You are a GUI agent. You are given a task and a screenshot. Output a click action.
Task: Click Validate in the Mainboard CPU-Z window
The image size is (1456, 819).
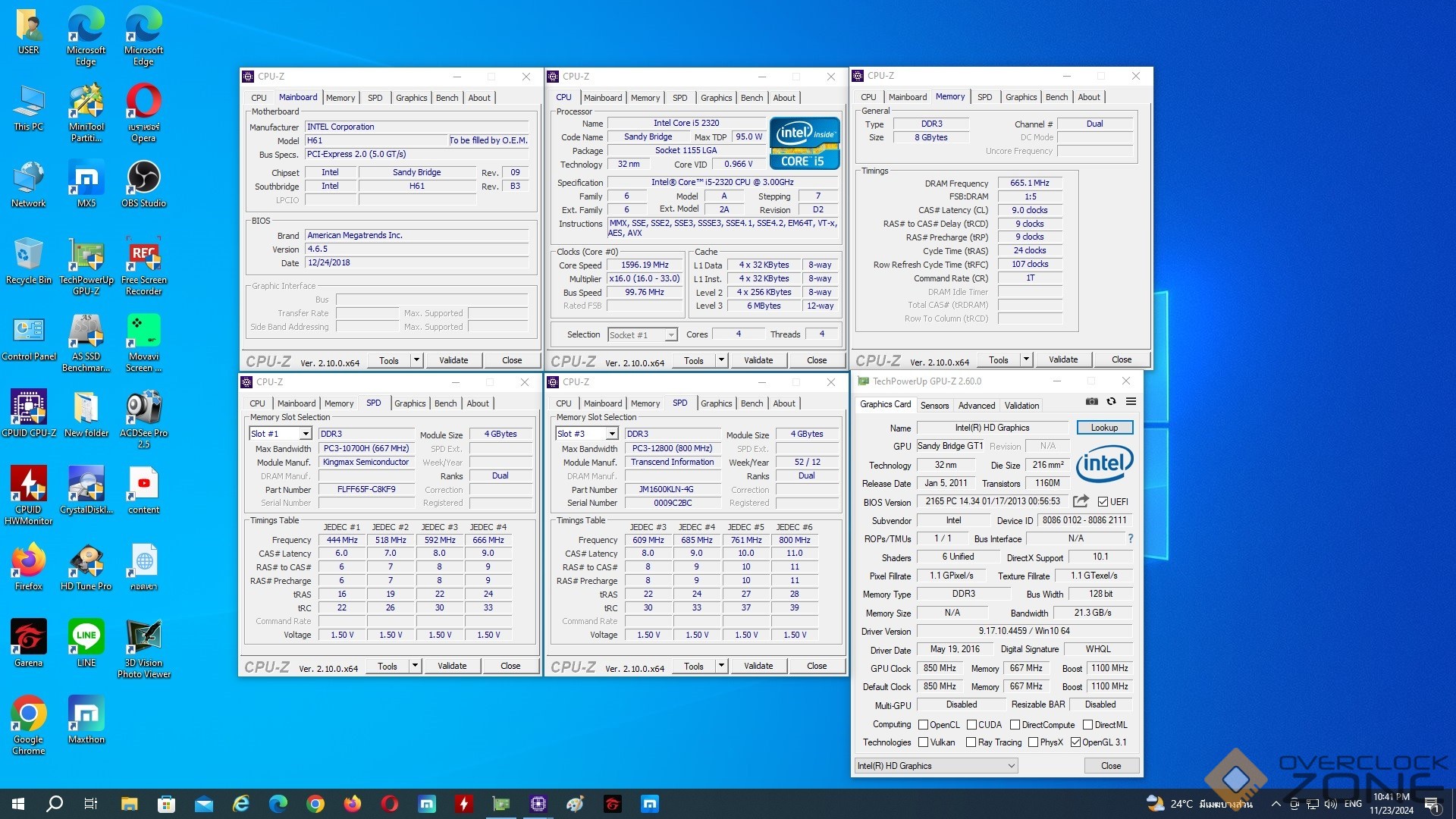coord(453,360)
